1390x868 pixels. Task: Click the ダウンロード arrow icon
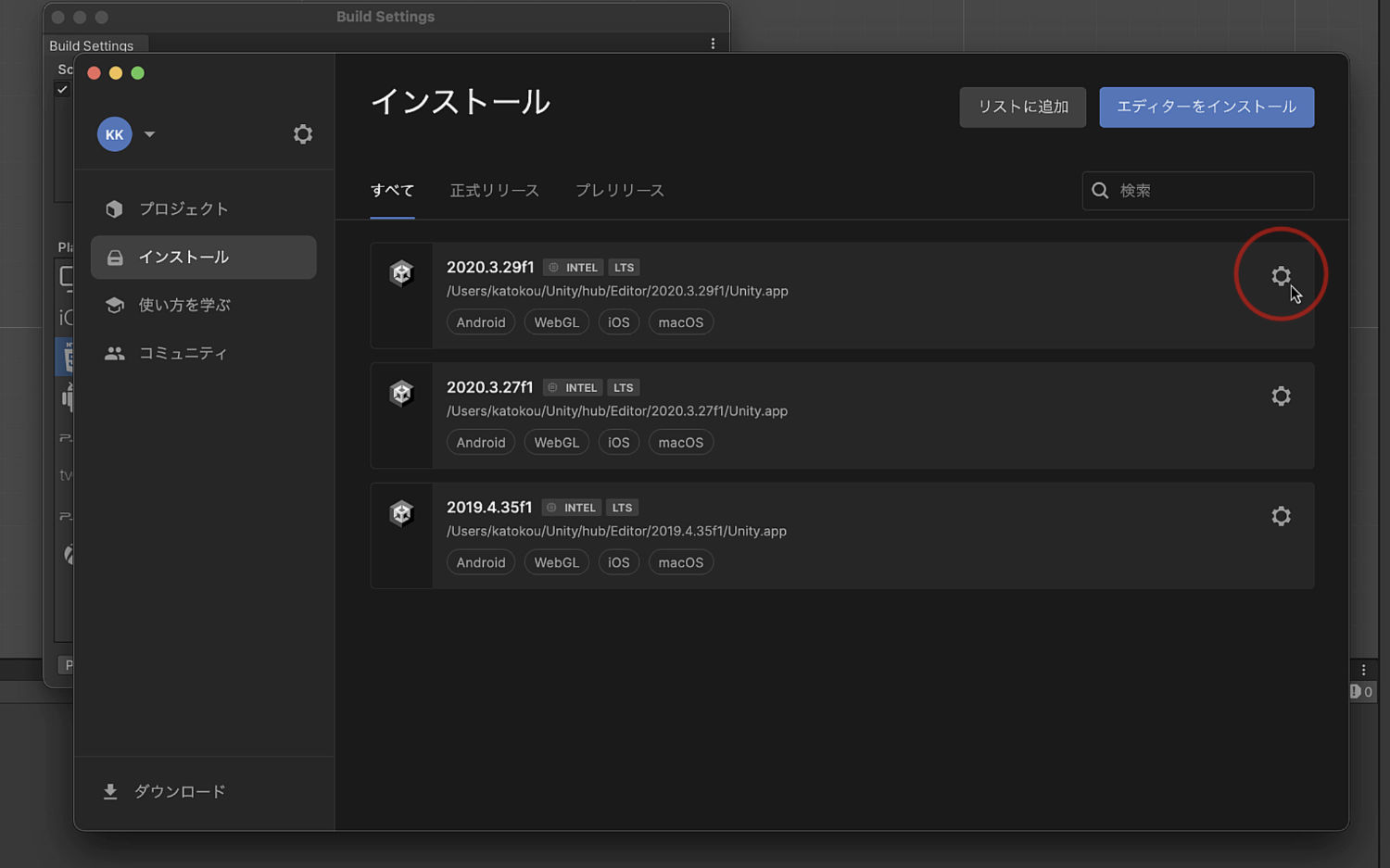[110, 791]
